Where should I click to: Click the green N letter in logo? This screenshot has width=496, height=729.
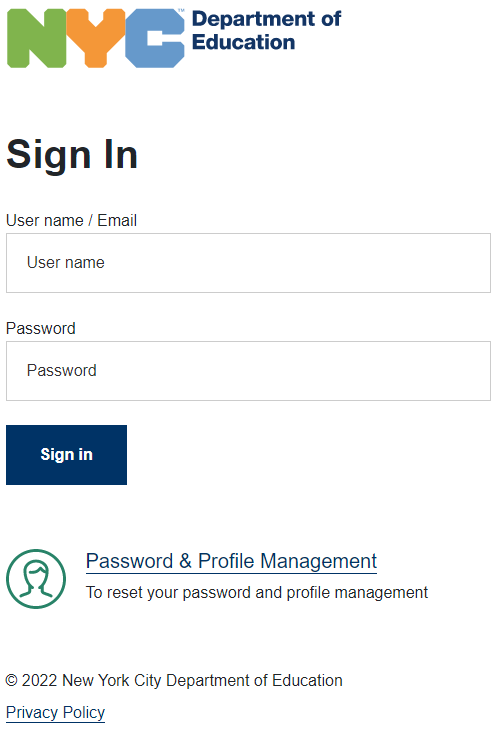pos(37,38)
